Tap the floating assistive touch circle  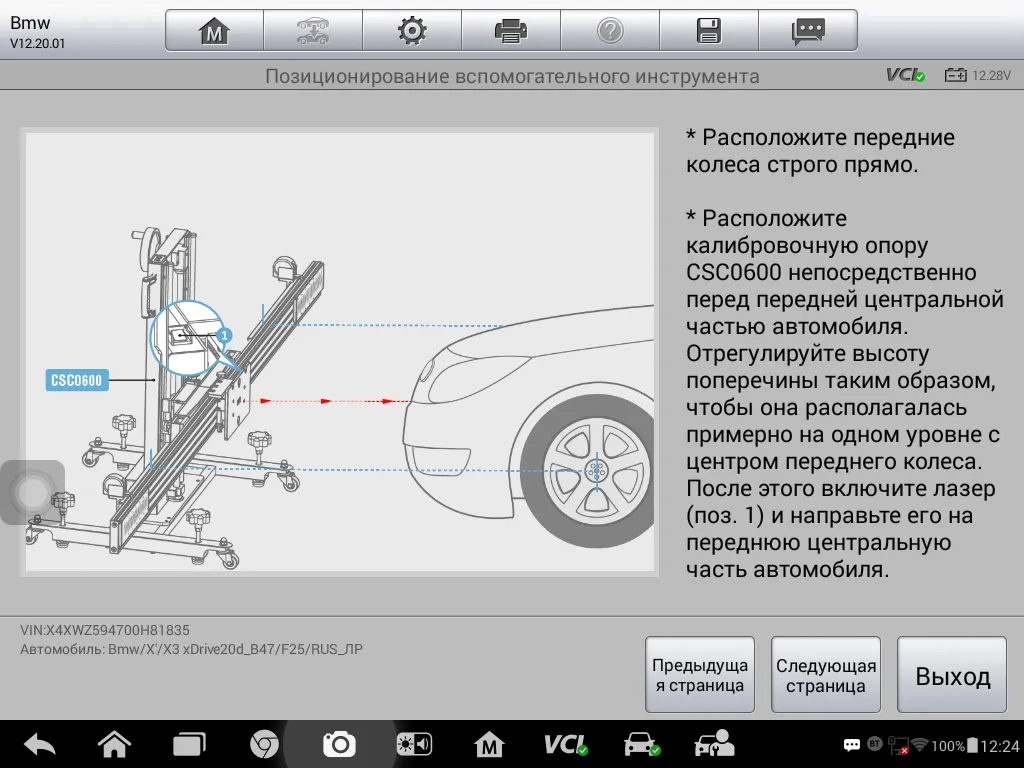(x=32, y=492)
